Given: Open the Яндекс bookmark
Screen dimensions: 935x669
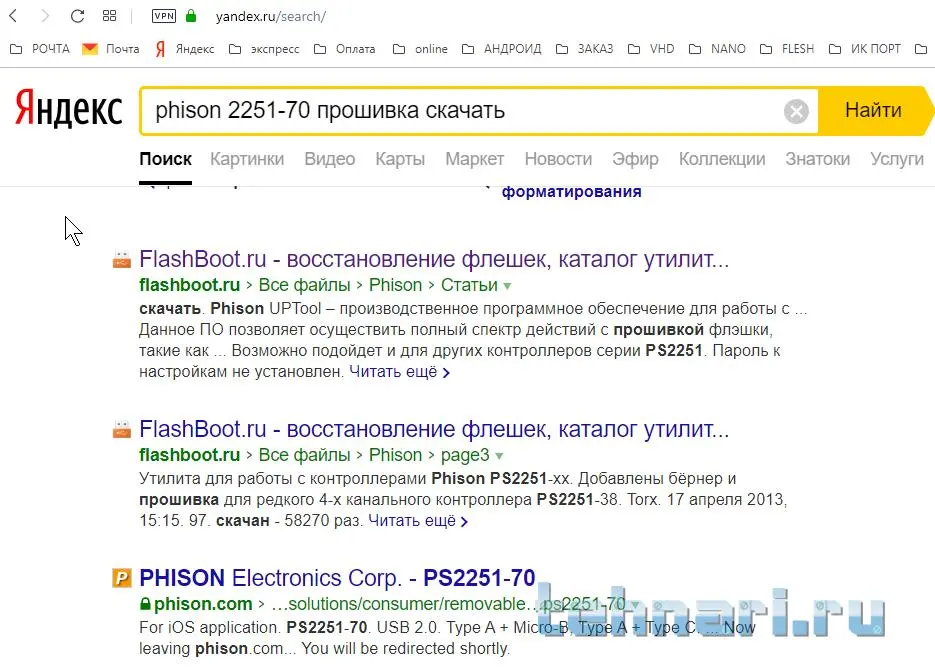Looking at the screenshot, I should click(x=185, y=49).
